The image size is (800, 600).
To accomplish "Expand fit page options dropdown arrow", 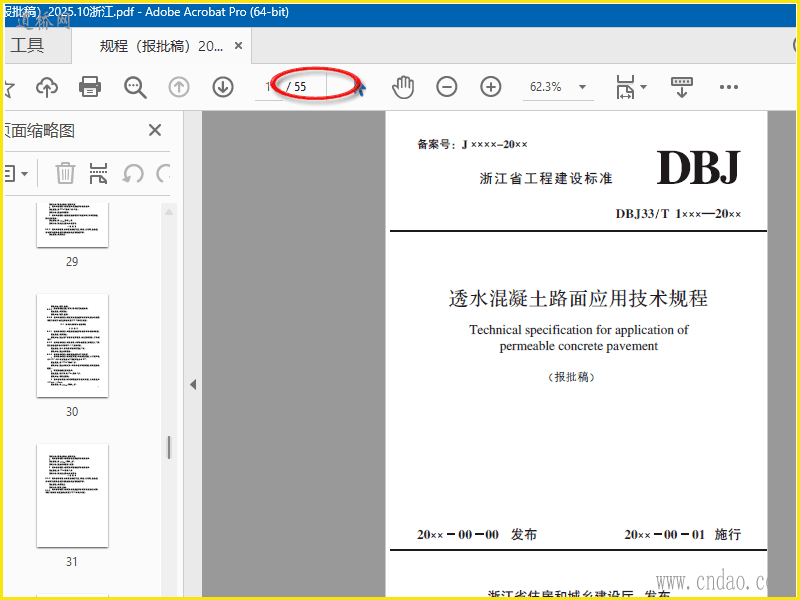I will 643,87.
